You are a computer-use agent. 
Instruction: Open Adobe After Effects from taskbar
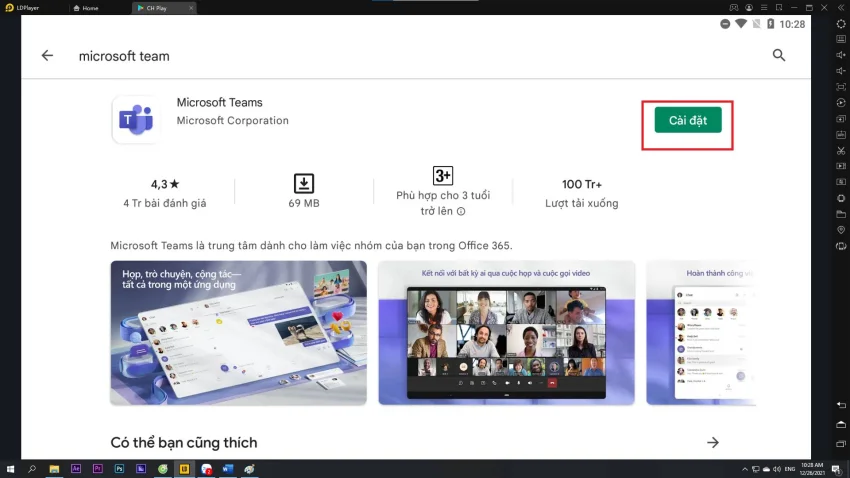click(76, 469)
